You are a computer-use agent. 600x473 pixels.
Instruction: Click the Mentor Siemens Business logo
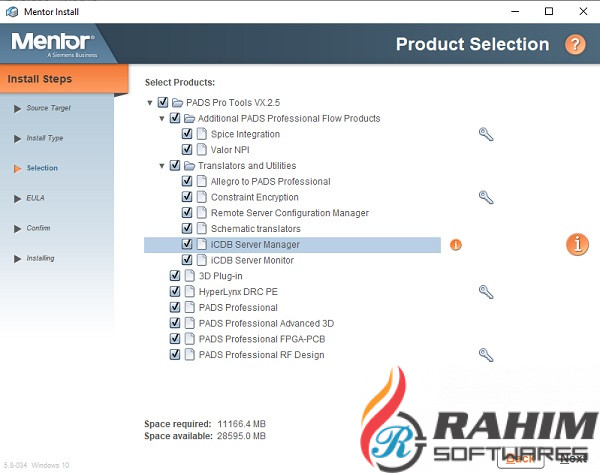(x=54, y=44)
